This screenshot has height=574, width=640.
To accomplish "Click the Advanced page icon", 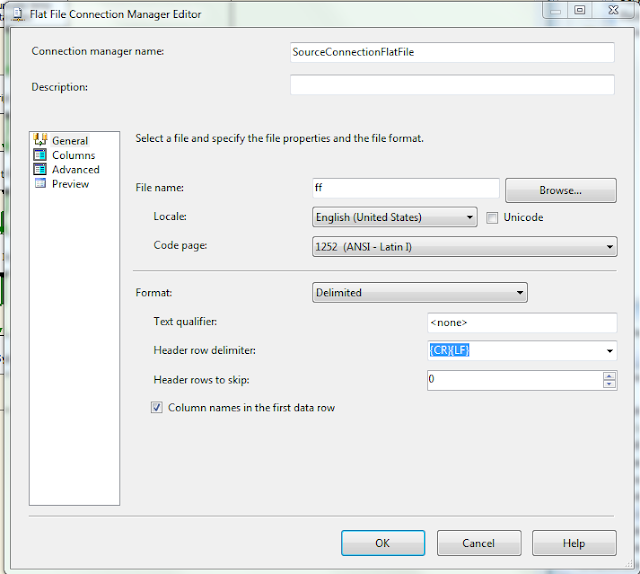I will (40, 169).
